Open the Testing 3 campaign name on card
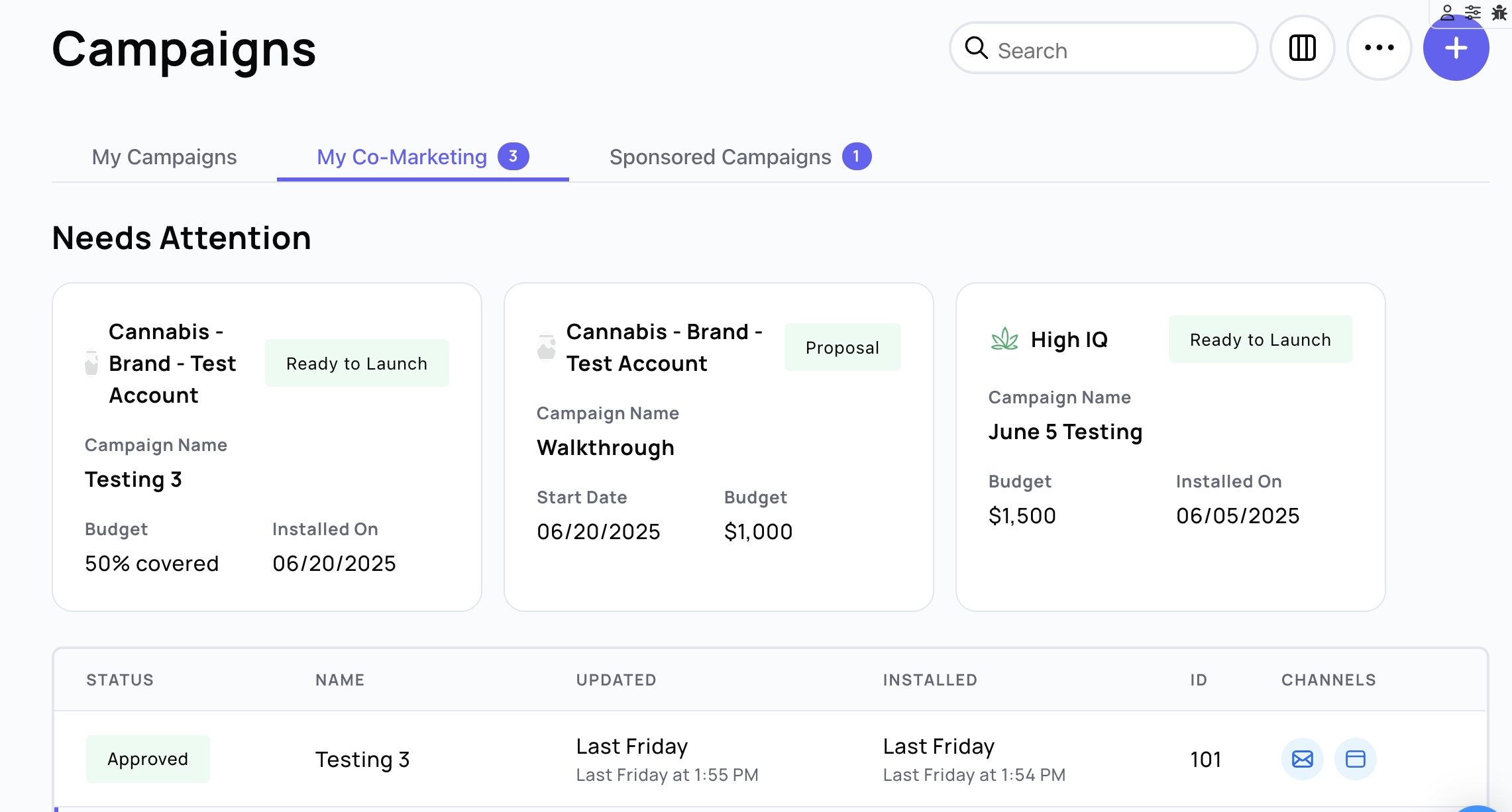Viewport: 1512px width, 812px height. pyautogui.click(x=133, y=479)
